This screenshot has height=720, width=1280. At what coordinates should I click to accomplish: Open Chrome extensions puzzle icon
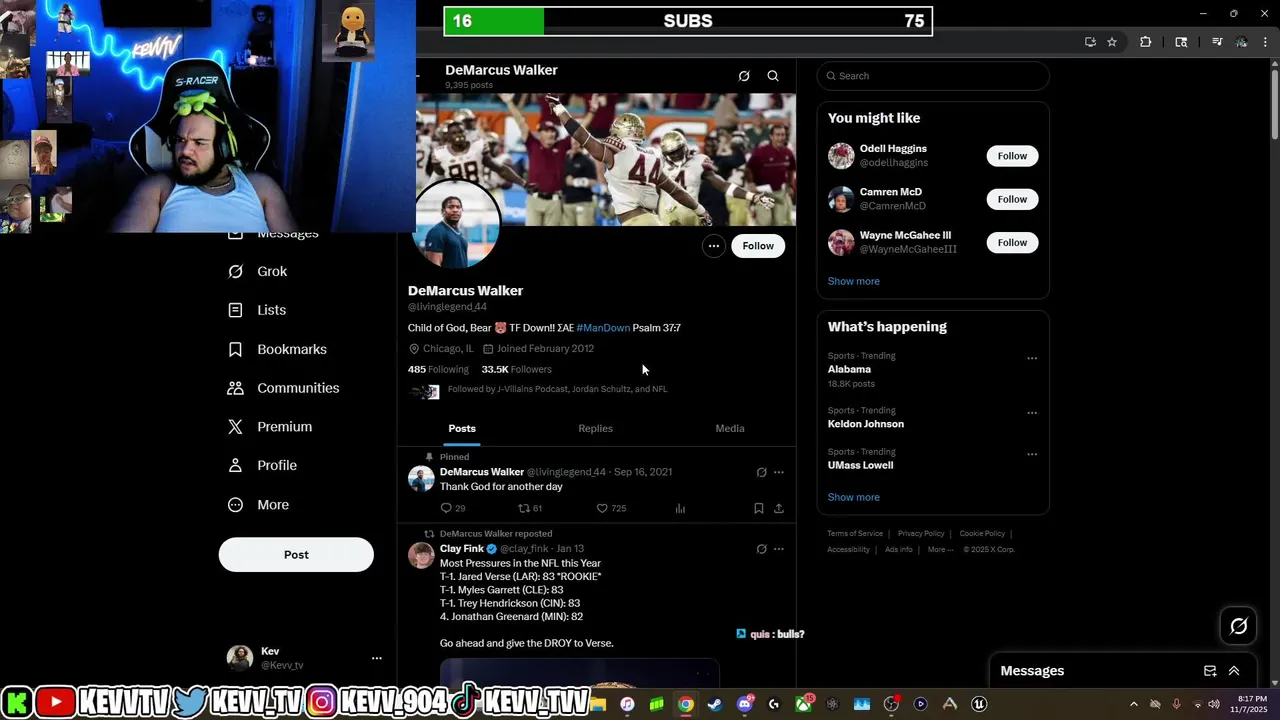click(1146, 42)
